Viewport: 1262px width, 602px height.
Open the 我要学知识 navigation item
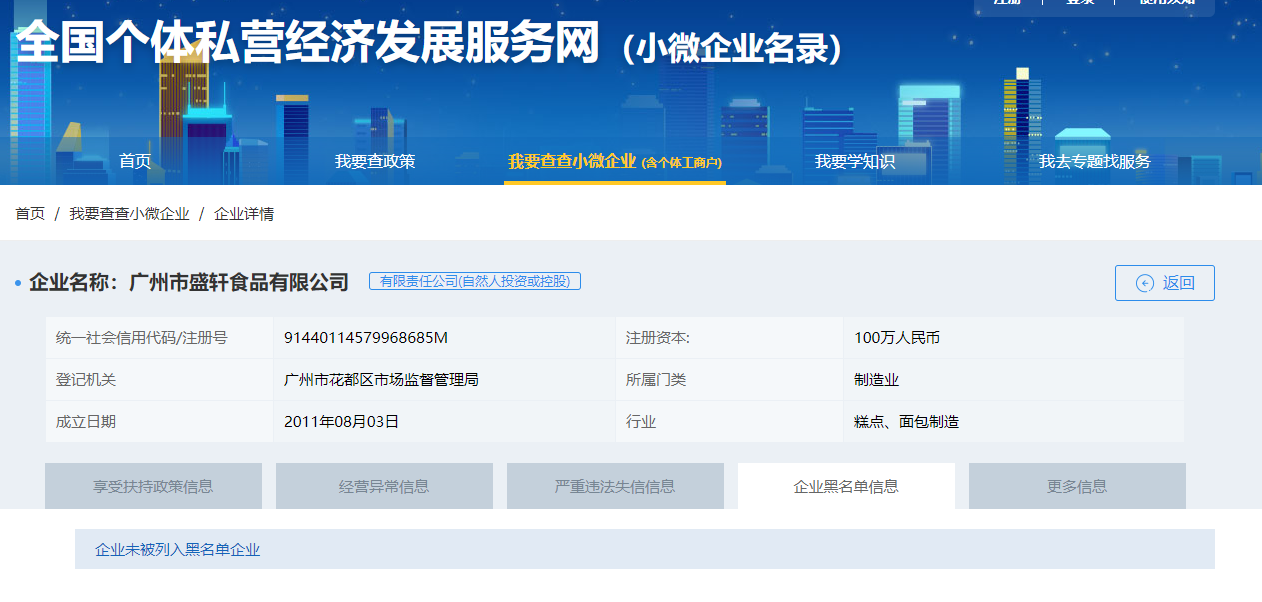coord(855,161)
